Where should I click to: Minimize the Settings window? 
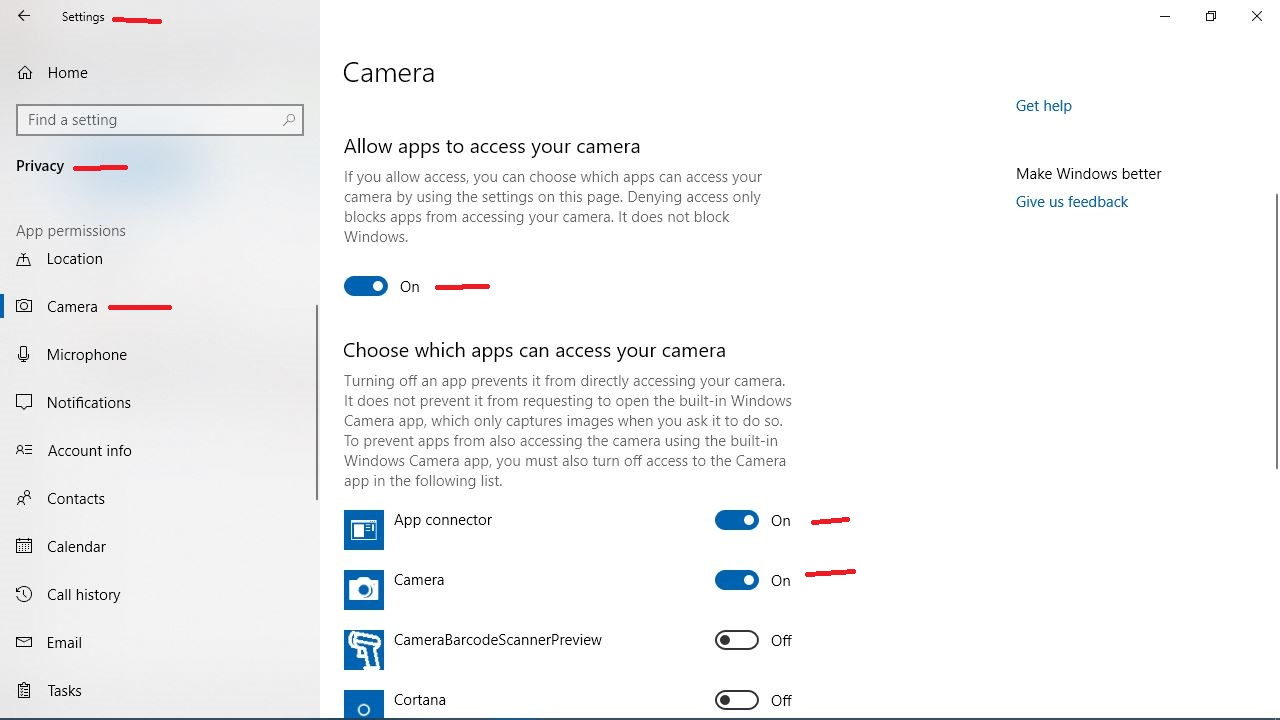pos(1165,16)
